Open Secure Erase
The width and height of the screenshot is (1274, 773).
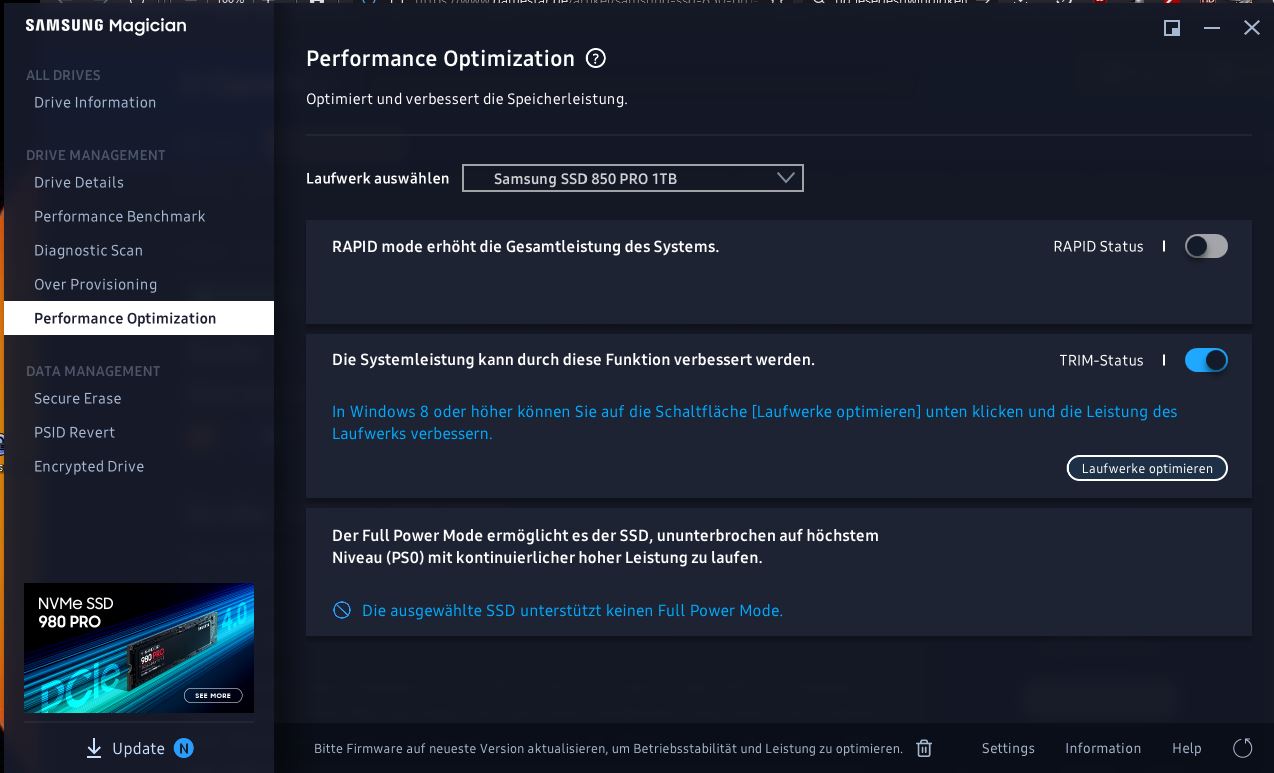[x=78, y=398]
